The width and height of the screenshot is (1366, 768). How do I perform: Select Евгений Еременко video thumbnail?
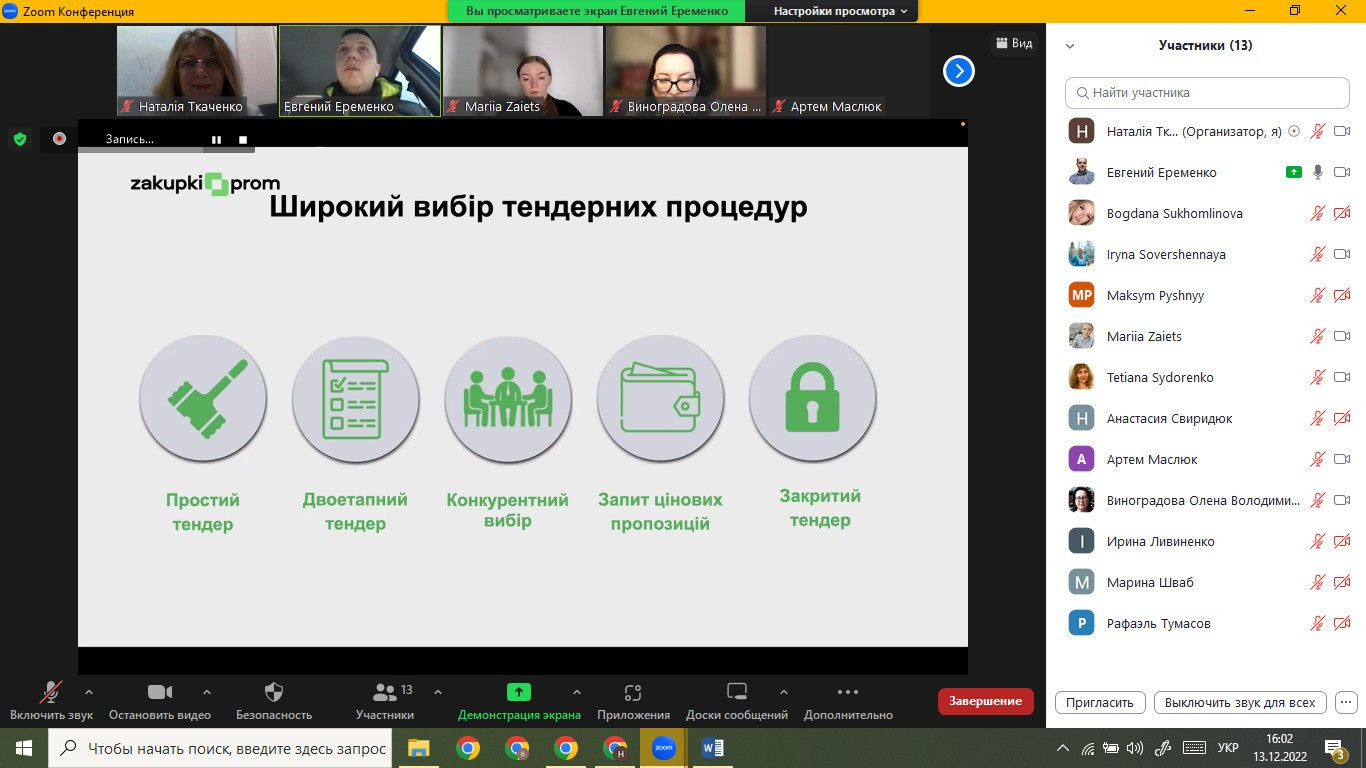coord(360,71)
